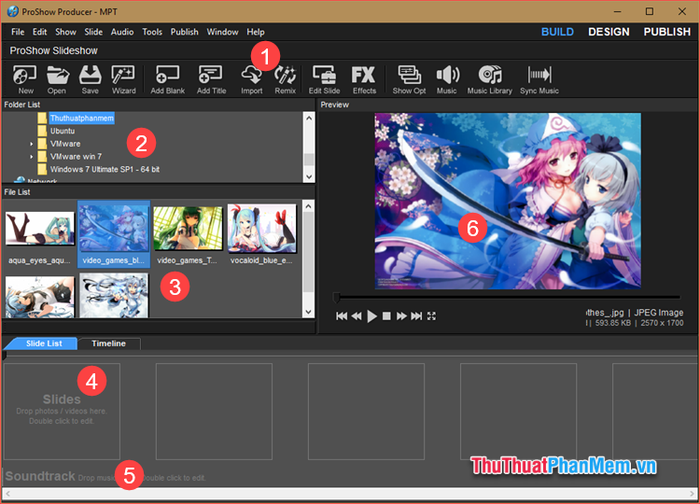Screen dimensions: 700x504
Task: Click fast-forward in the preview controls
Action: pyautogui.click(x=401, y=316)
